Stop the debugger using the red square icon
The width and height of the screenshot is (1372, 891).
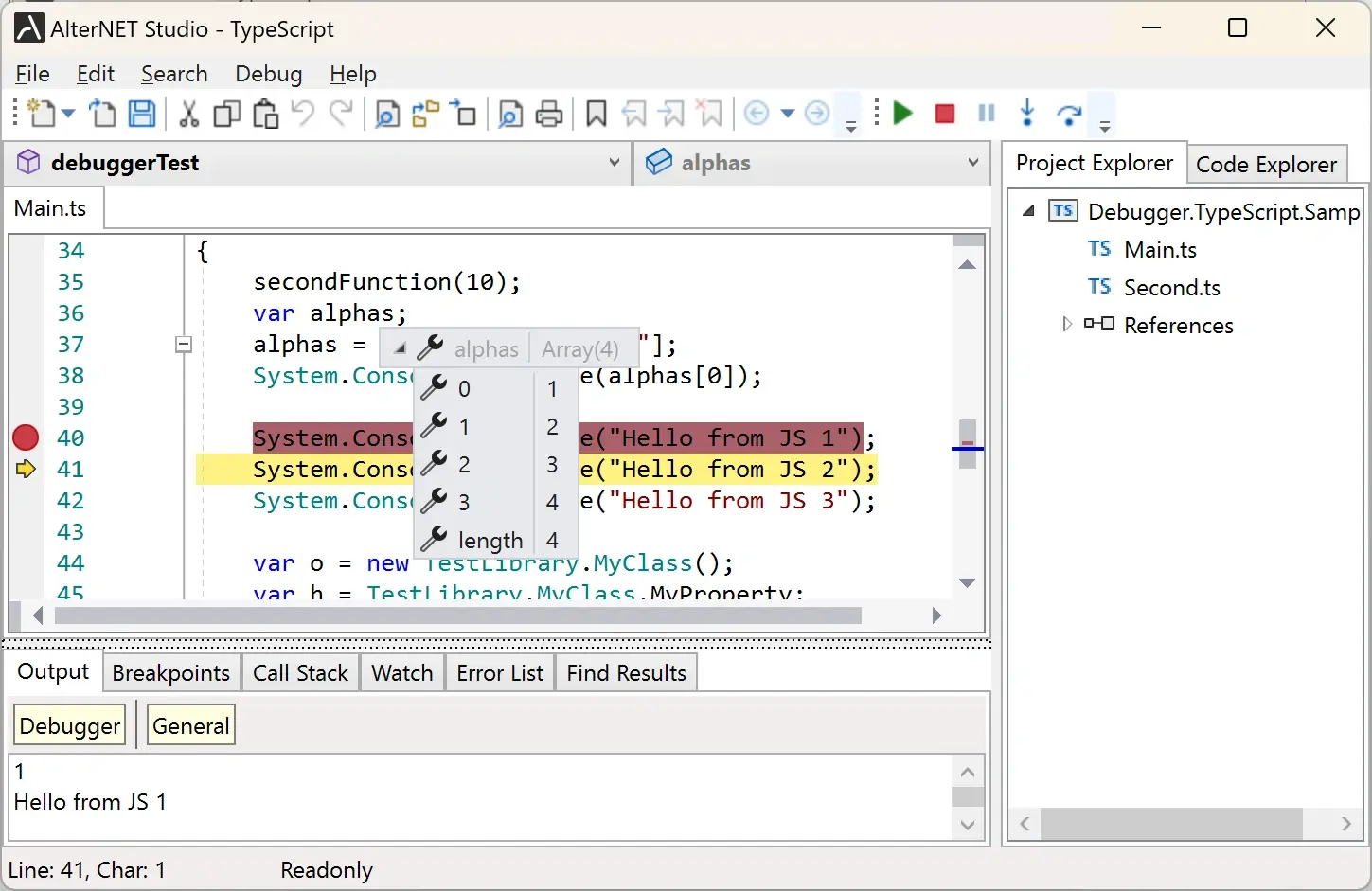tap(944, 114)
